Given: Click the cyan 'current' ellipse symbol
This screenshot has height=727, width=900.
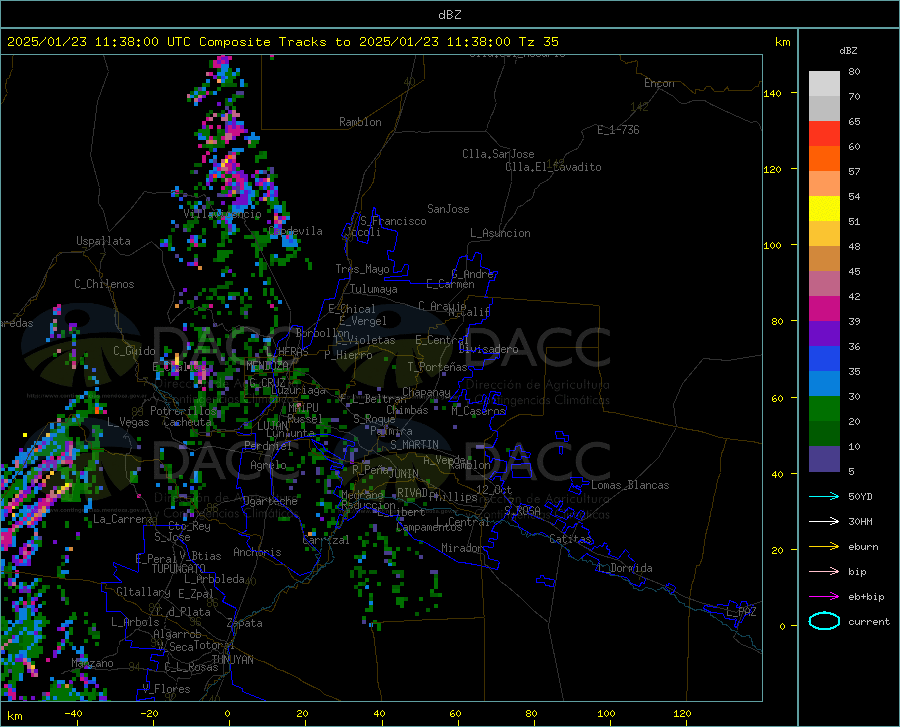Looking at the screenshot, I should click(x=824, y=621).
